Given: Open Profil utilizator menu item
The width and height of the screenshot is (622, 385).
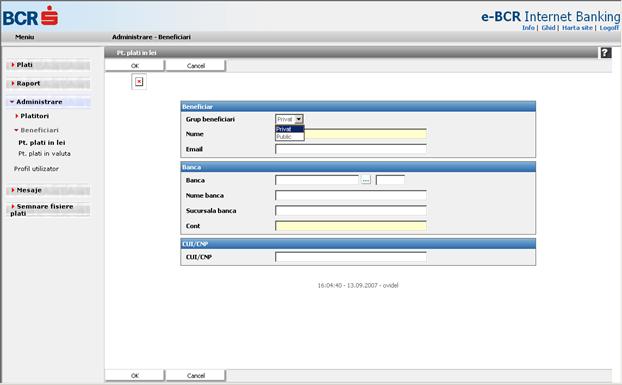Looking at the screenshot, I should (36, 169).
